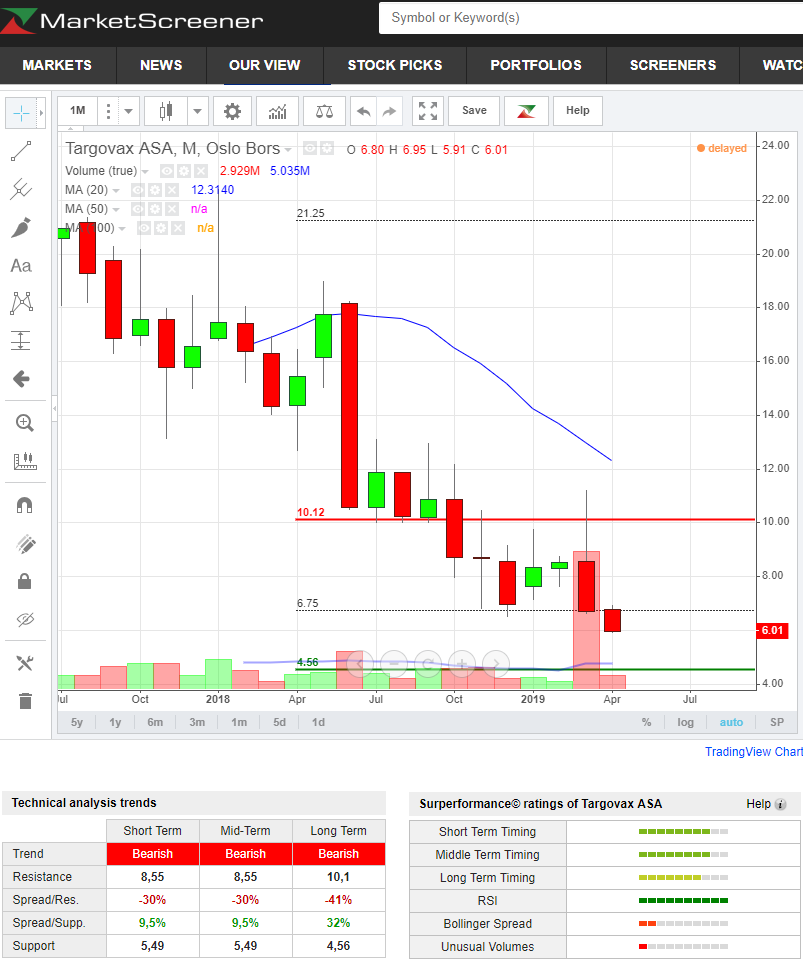
Task: Click the trash icon to remove drawings
Action: coord(25,701)
